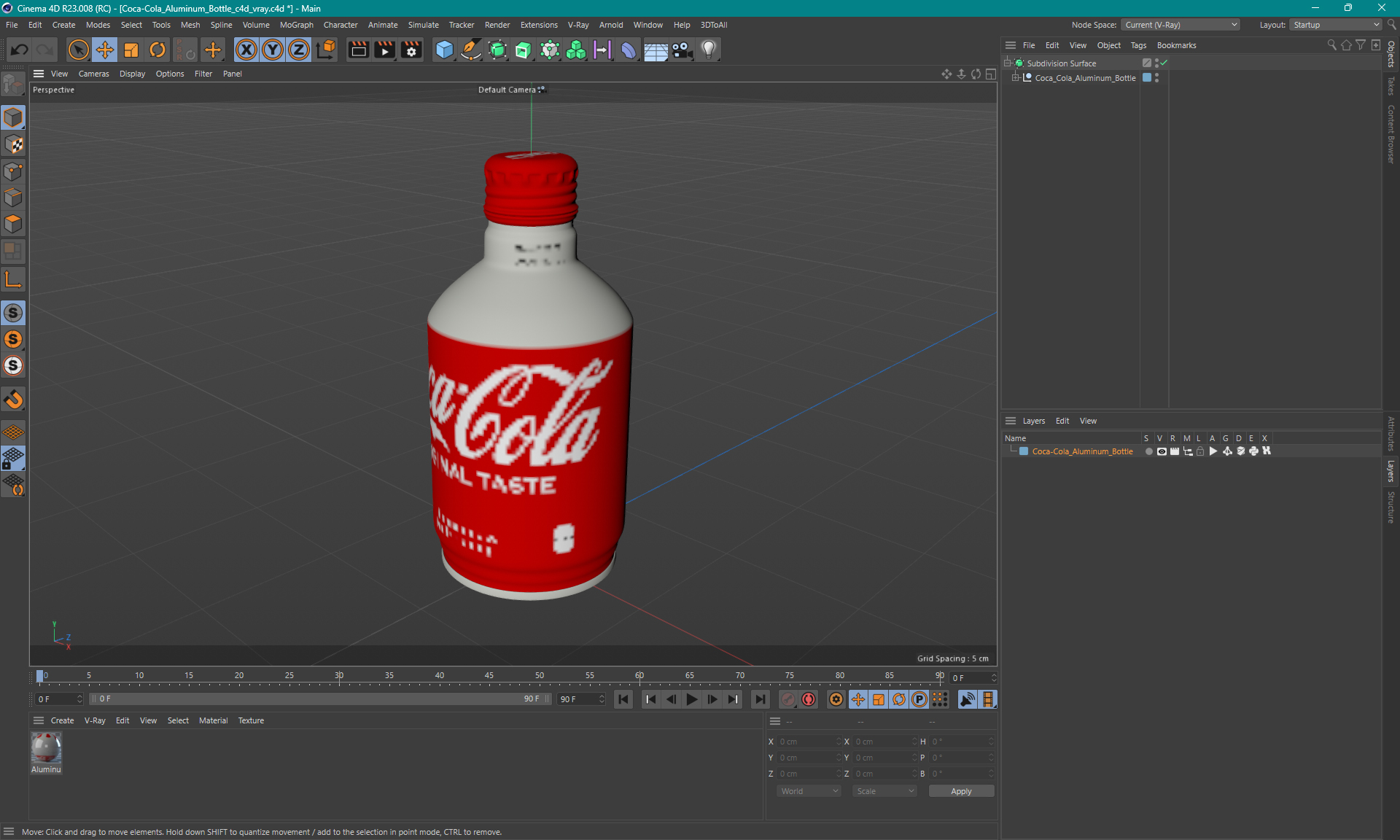
Task: Open Bend deformer icon
Action: coord(629,50)
